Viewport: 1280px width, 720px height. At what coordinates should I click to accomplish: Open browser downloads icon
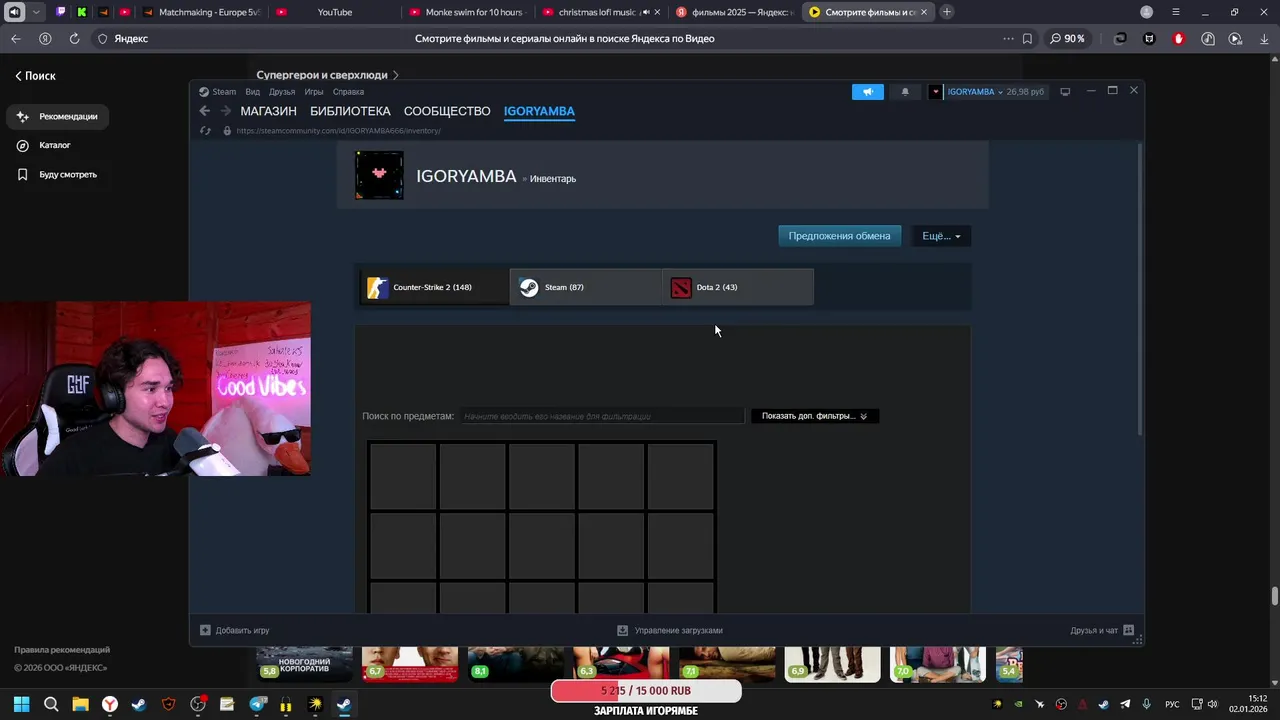1264,39
